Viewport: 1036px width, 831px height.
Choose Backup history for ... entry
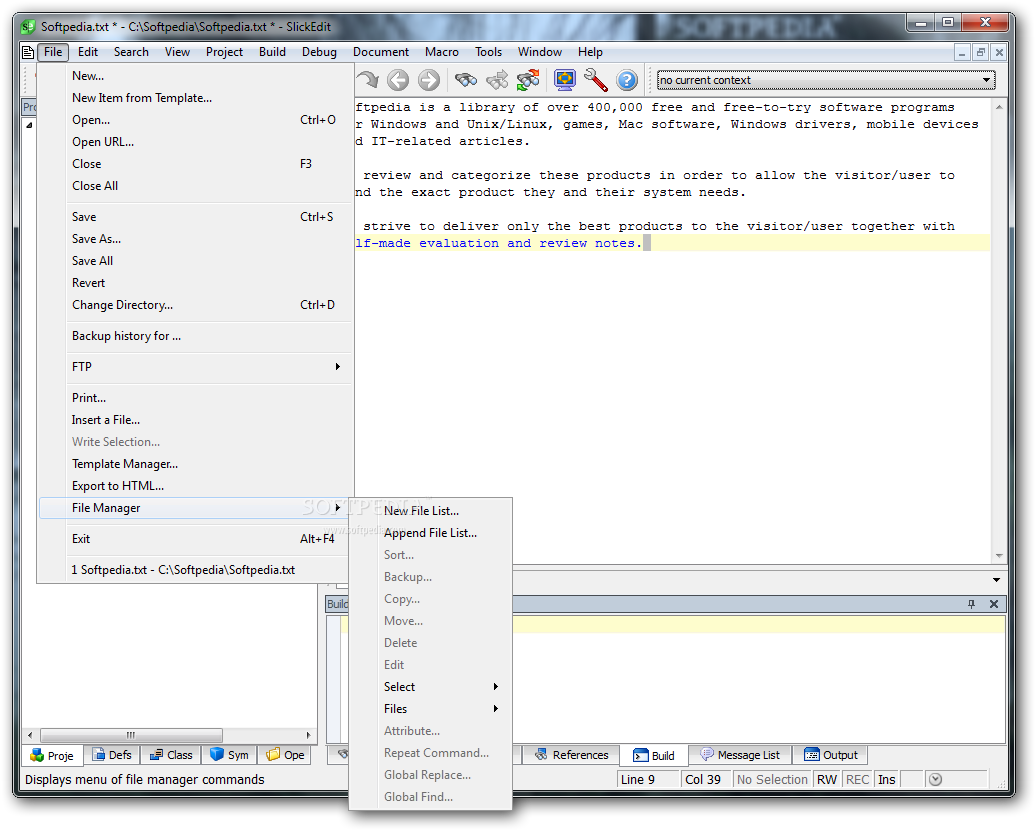click(x=193, y=336)
